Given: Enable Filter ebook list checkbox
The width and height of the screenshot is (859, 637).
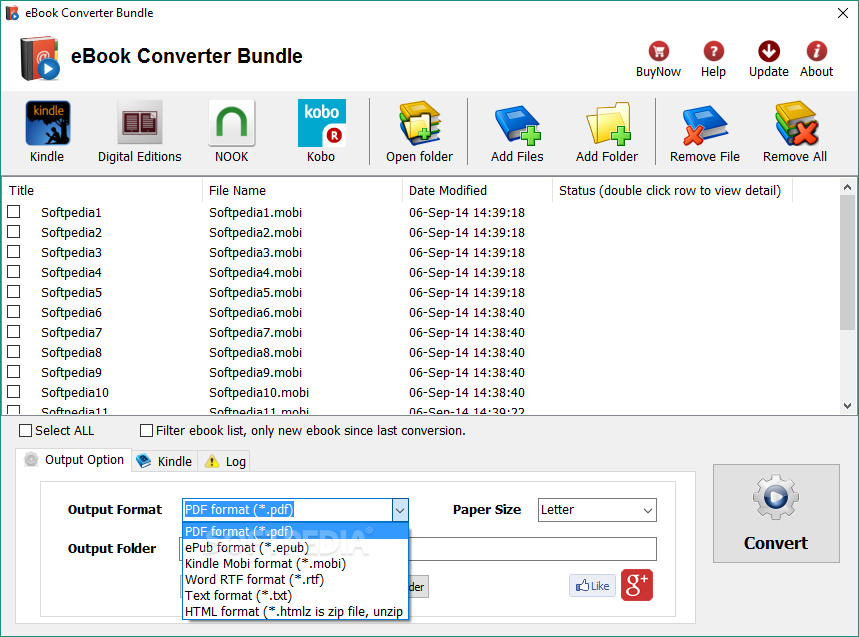Looking at the screenshot, I should (146, 431).
